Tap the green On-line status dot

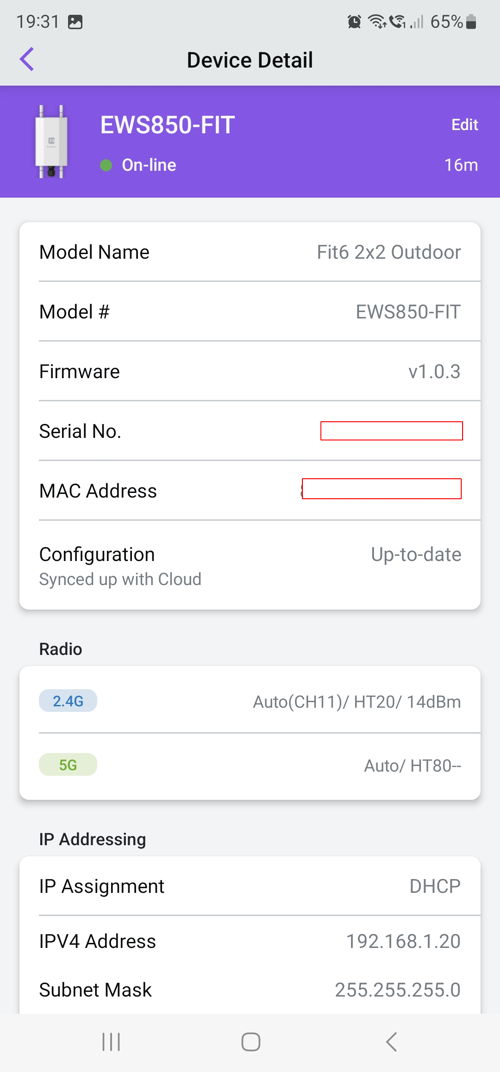[106, 165]
